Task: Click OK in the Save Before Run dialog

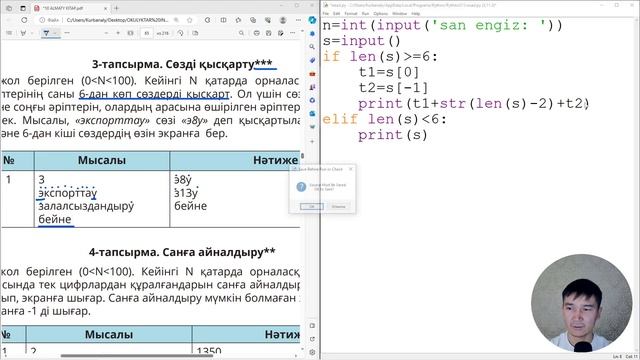Action: pos(312,207)
